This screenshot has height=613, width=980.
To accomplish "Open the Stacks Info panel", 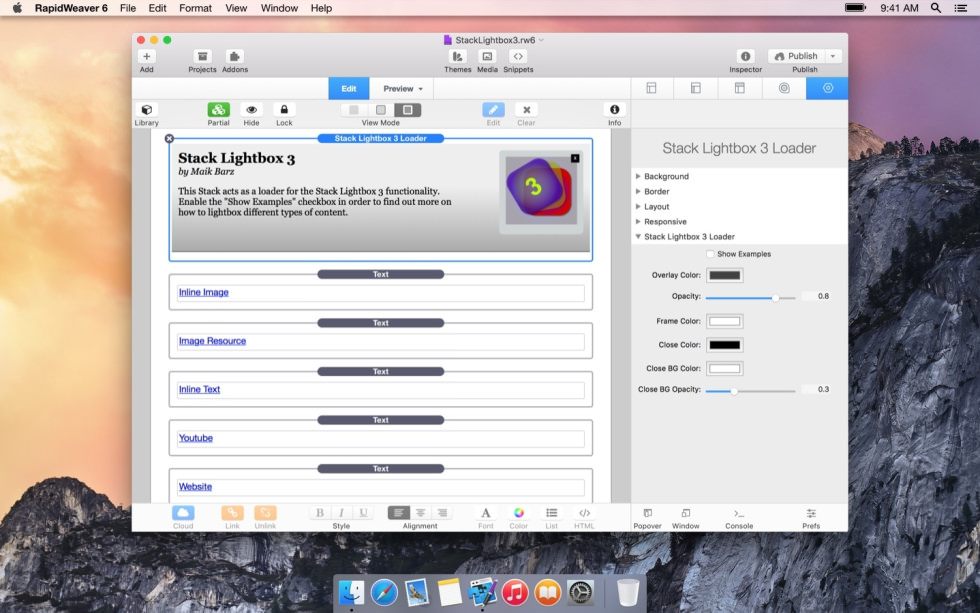I will pyautogui.click(x=614, y=110).
